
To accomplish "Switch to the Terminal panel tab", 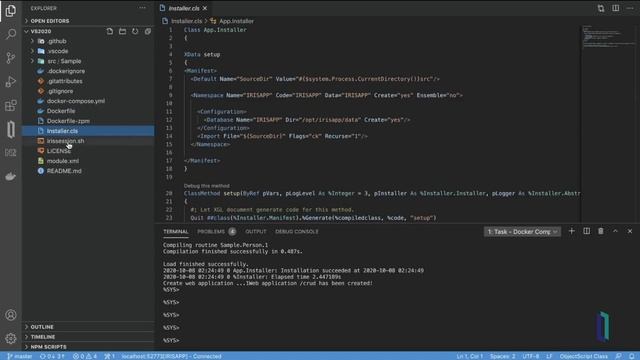I will click(176, 231).
